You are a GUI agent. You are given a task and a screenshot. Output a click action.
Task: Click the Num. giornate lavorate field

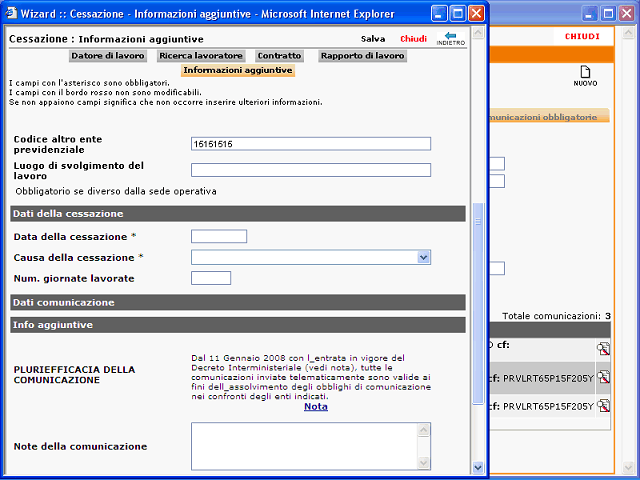(211, 278)
